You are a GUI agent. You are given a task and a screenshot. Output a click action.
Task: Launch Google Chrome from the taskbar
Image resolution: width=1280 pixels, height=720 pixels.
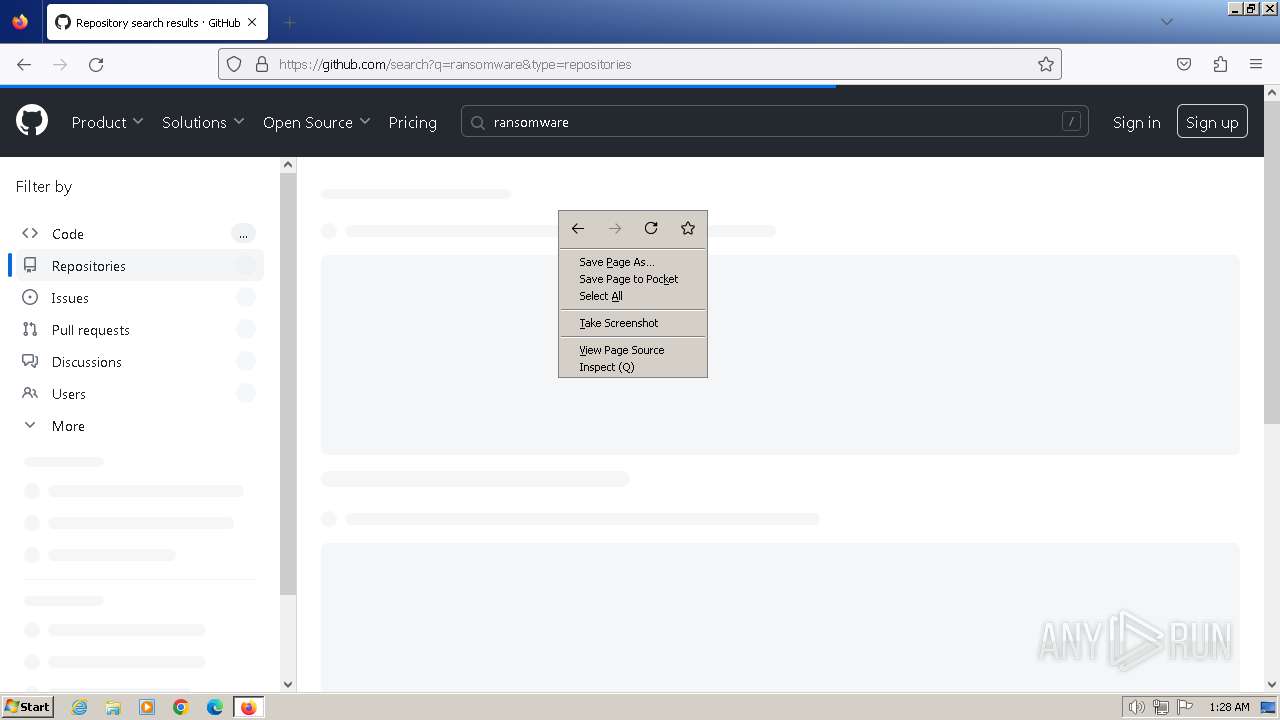pos(181,707)
